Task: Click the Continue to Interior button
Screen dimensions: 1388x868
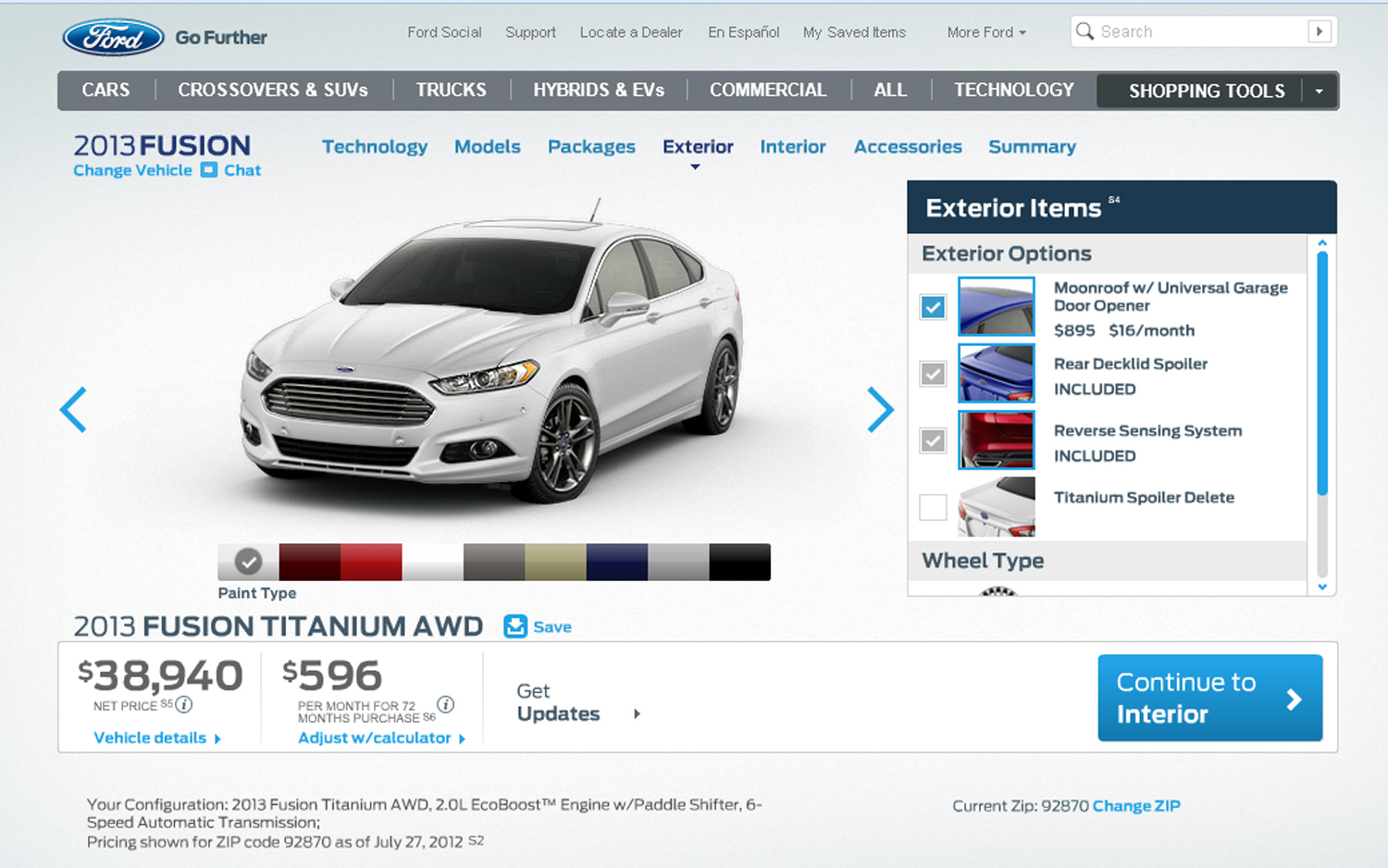Action: point(1209,698)
